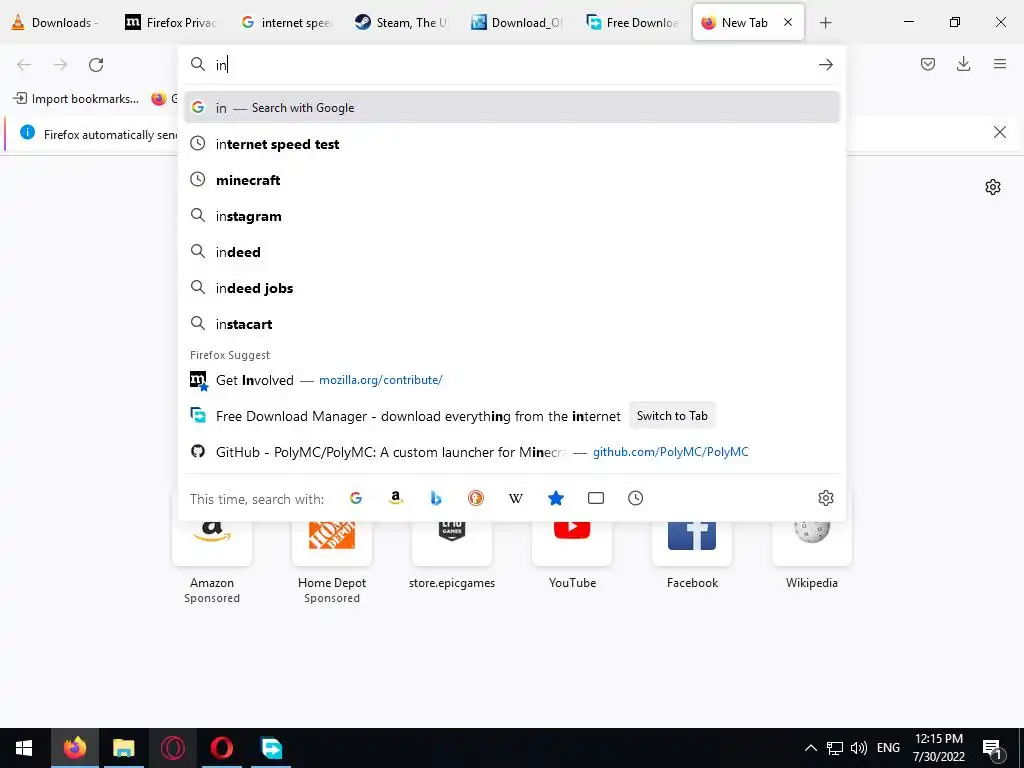
Task: Search this time with Bing icon
Action: tap(436, 498)
